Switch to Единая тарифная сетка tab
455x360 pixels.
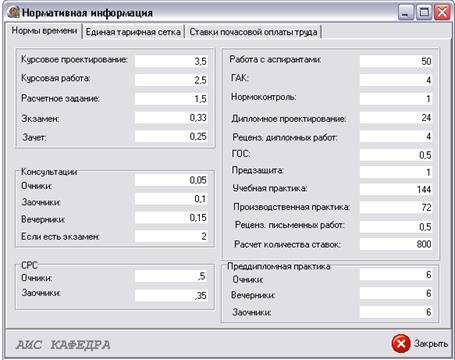[133, 32]
